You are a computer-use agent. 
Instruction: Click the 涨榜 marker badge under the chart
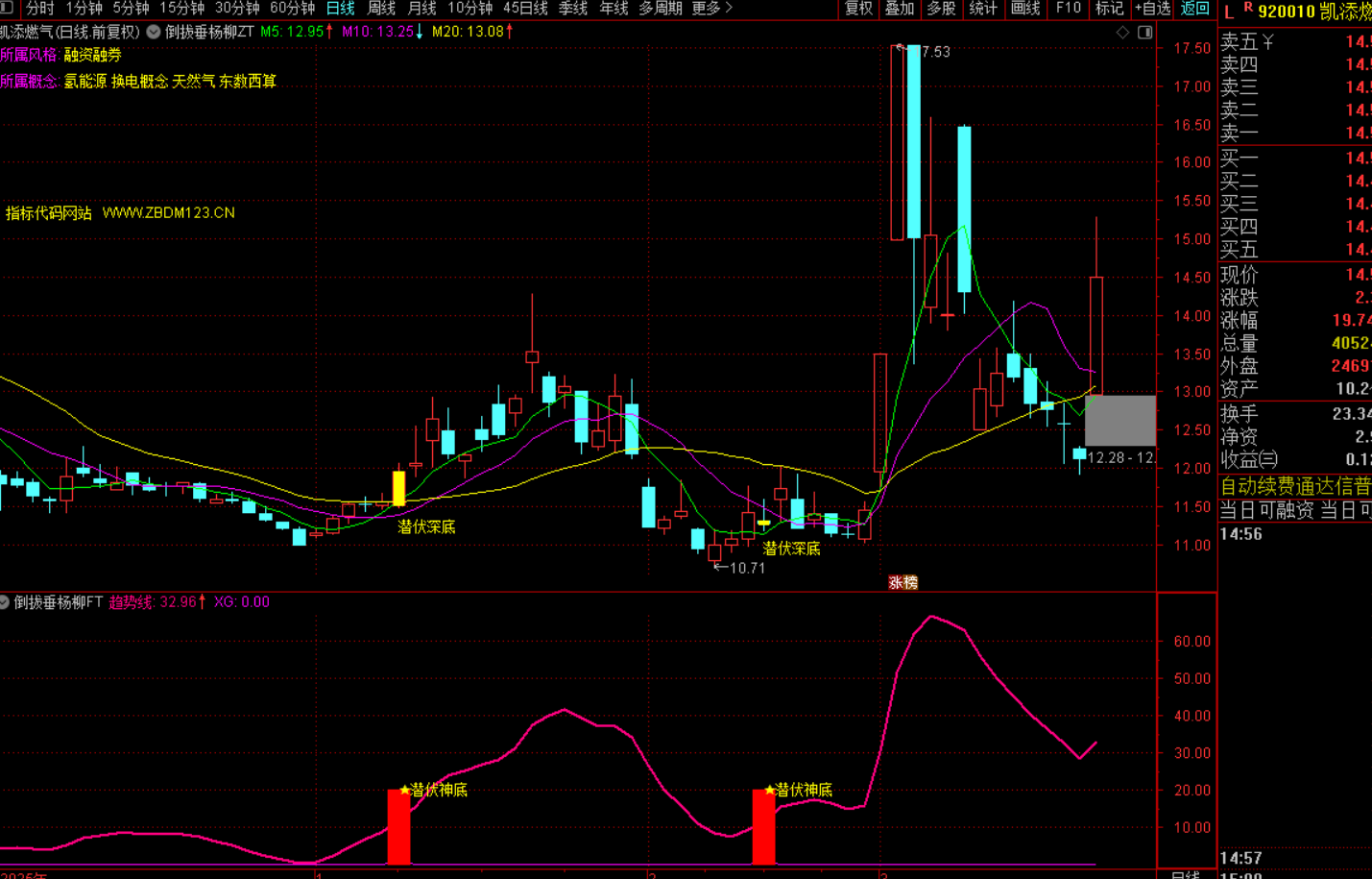(x=903, y=582)
